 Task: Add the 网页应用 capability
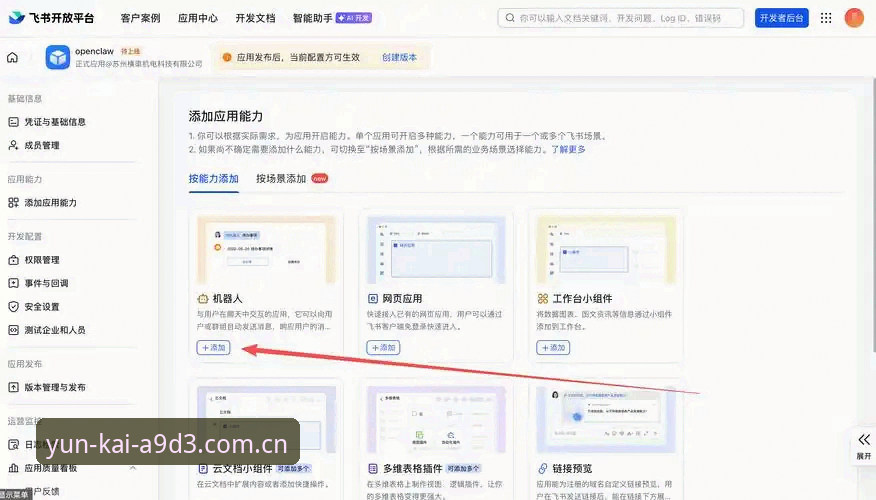383,347
